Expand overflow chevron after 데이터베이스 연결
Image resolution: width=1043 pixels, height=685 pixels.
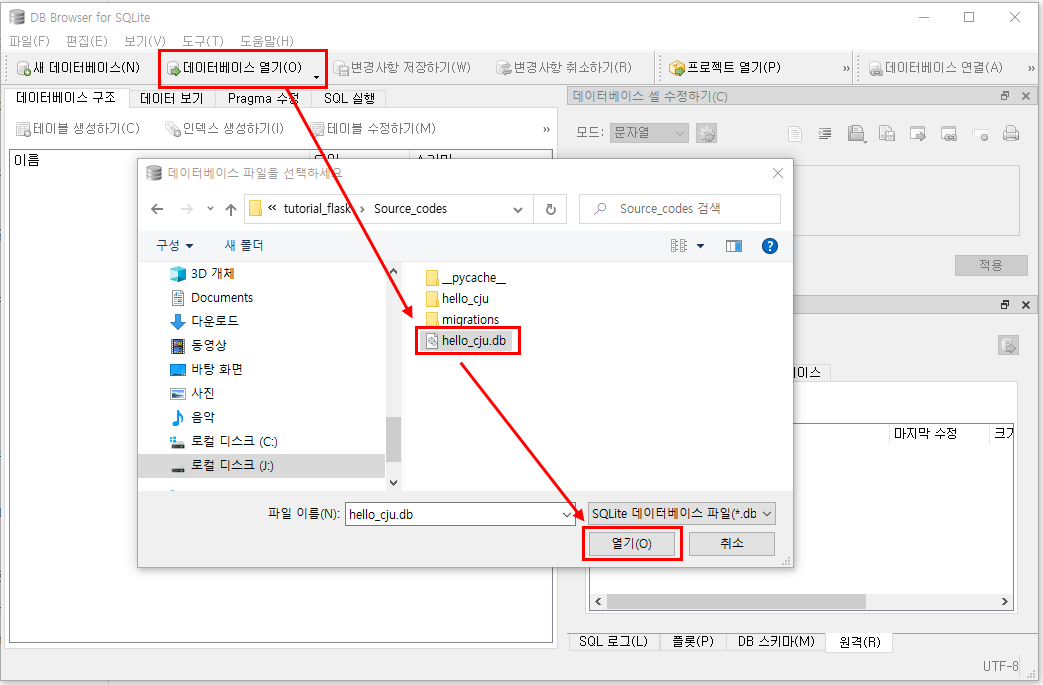1031,68
